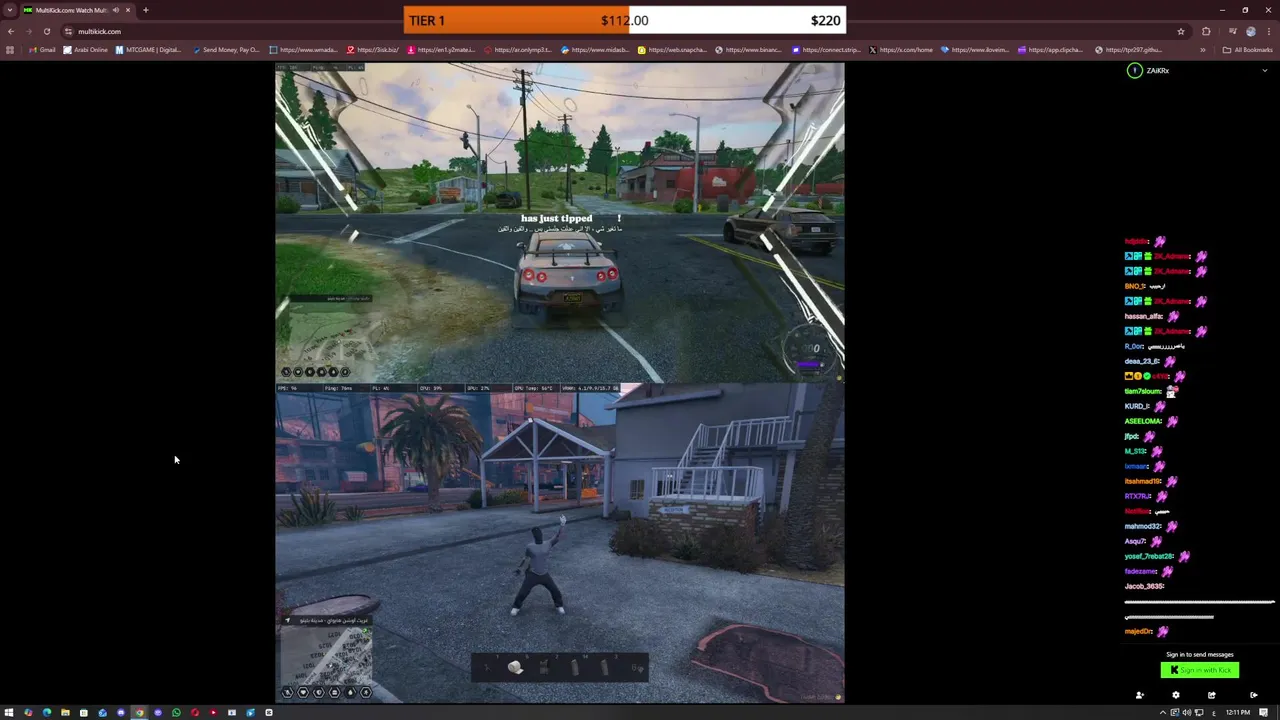This screenshot has height=720, width=1280.
Task: Click the ASEELOMA chat username
Action: click(x=1143, y=421)
